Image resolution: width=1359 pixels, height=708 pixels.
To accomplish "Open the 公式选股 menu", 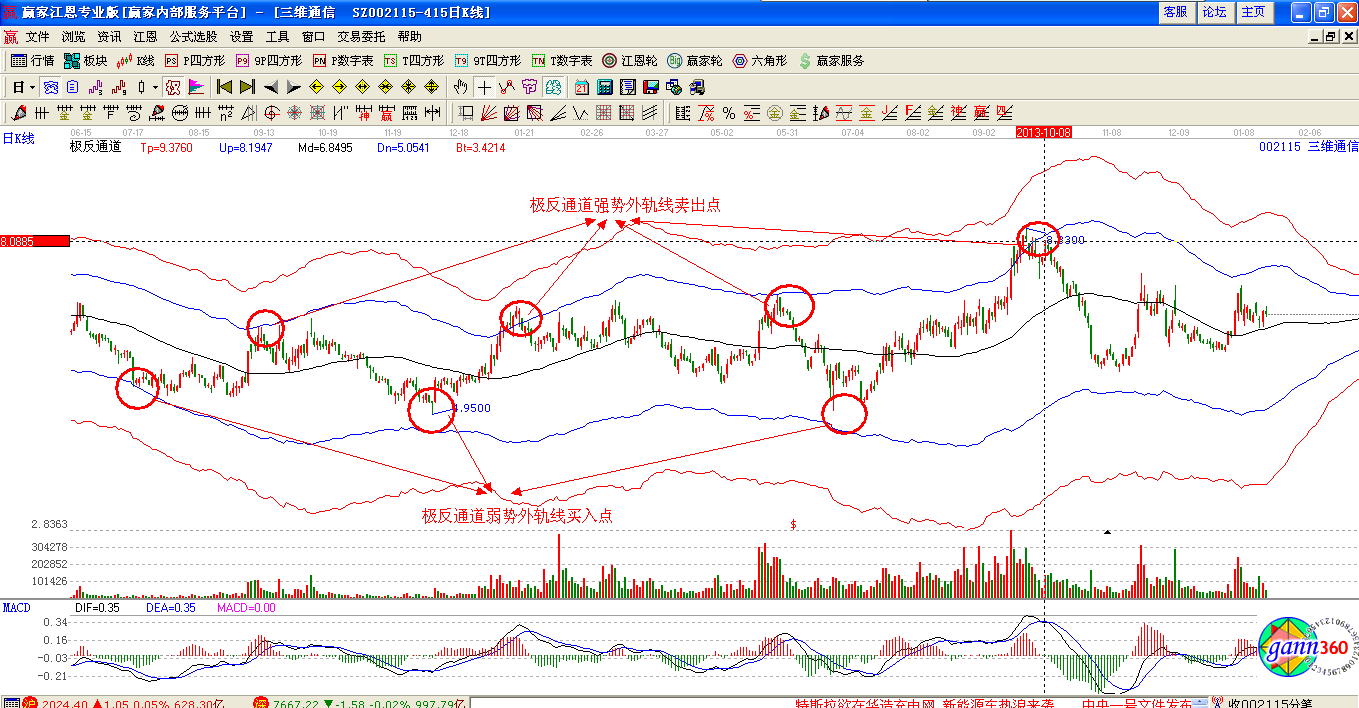I will (x=192, y=36).
